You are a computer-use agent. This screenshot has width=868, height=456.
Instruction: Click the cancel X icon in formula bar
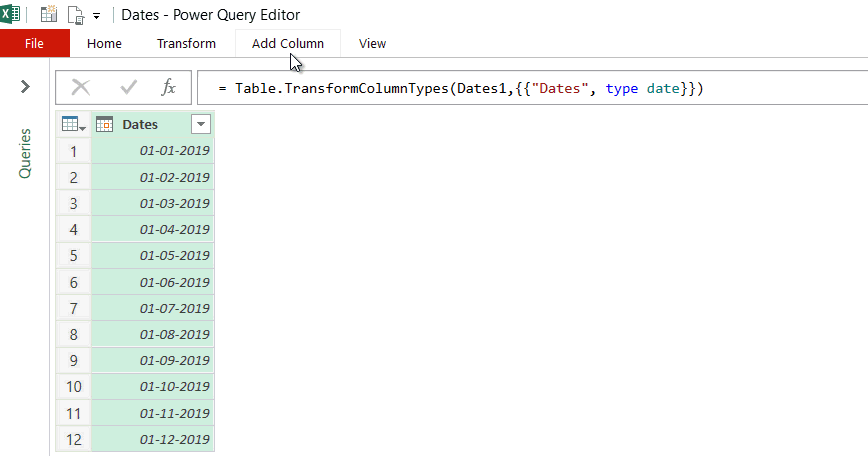click(81, 88)
